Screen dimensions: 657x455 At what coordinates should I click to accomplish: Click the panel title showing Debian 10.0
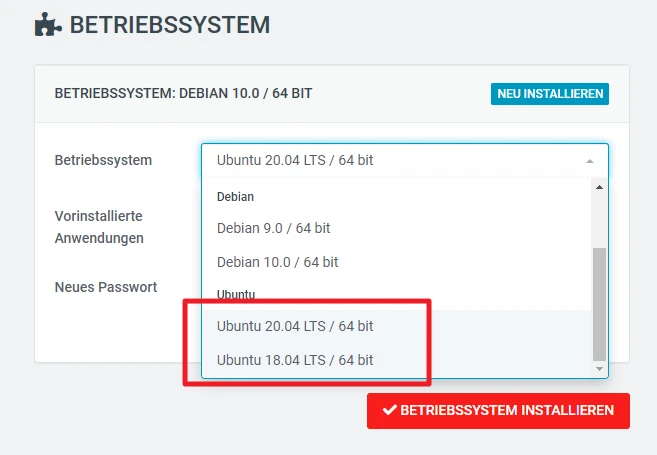[x=183, y=93]
